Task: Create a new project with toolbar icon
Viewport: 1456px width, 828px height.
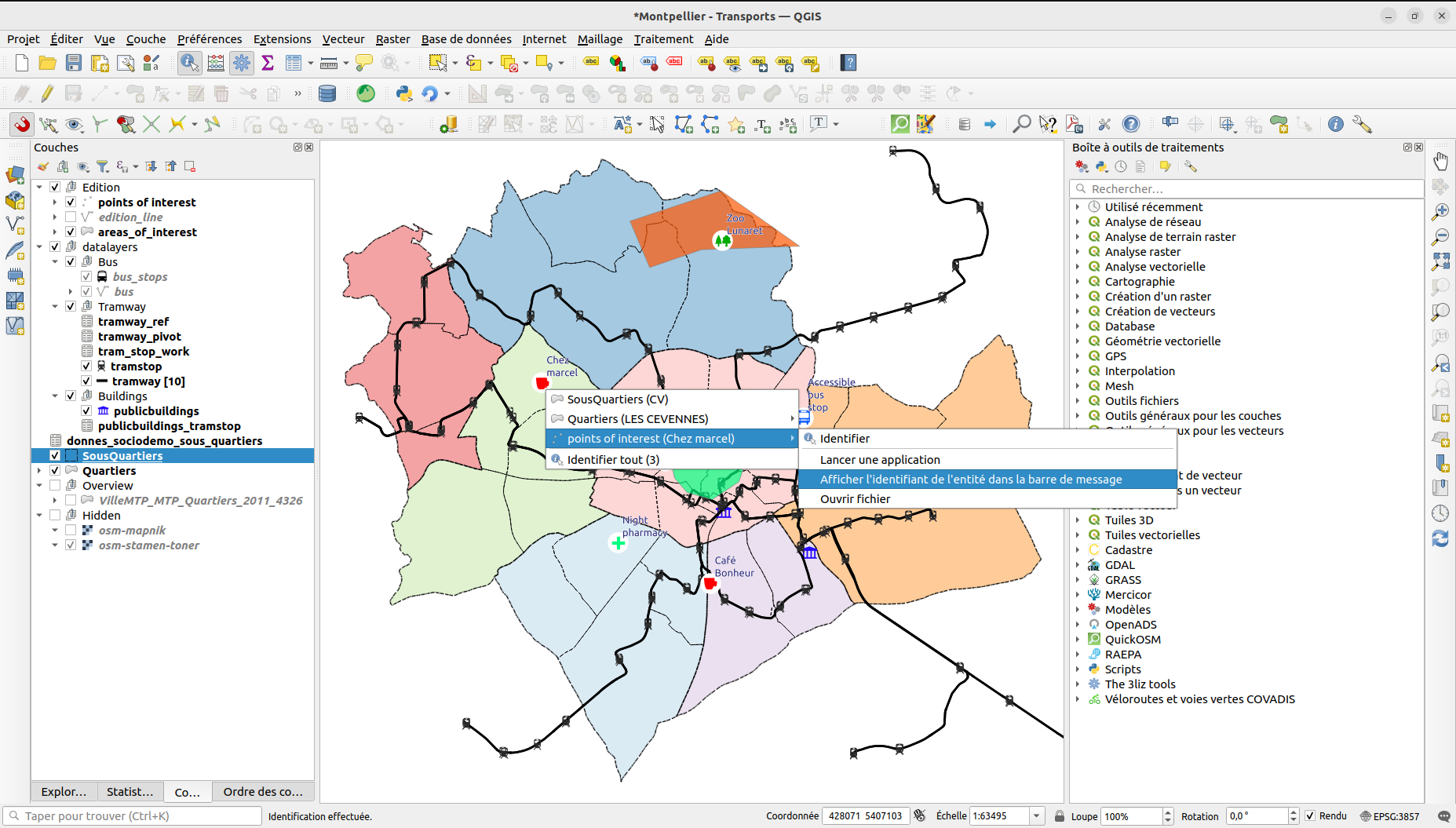Action: [x=22, y=63]
